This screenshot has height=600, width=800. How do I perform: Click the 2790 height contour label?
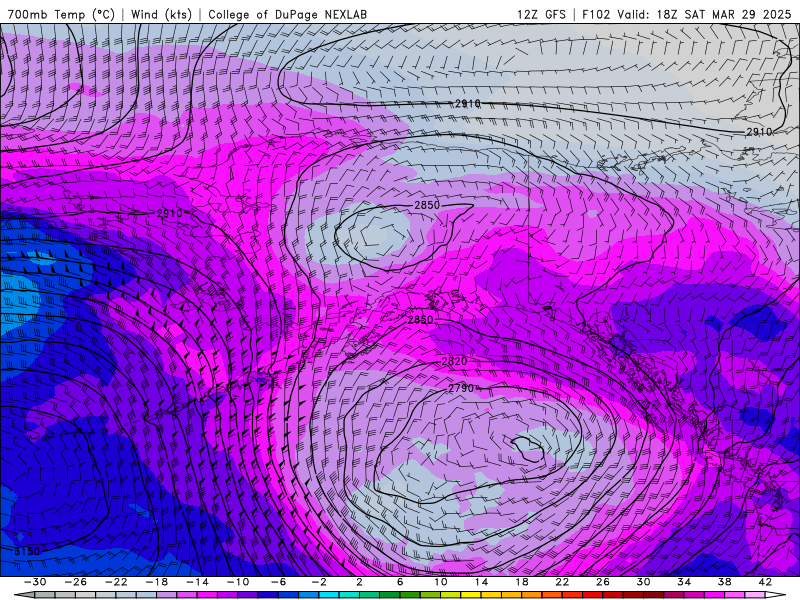[x=461, y=388]
